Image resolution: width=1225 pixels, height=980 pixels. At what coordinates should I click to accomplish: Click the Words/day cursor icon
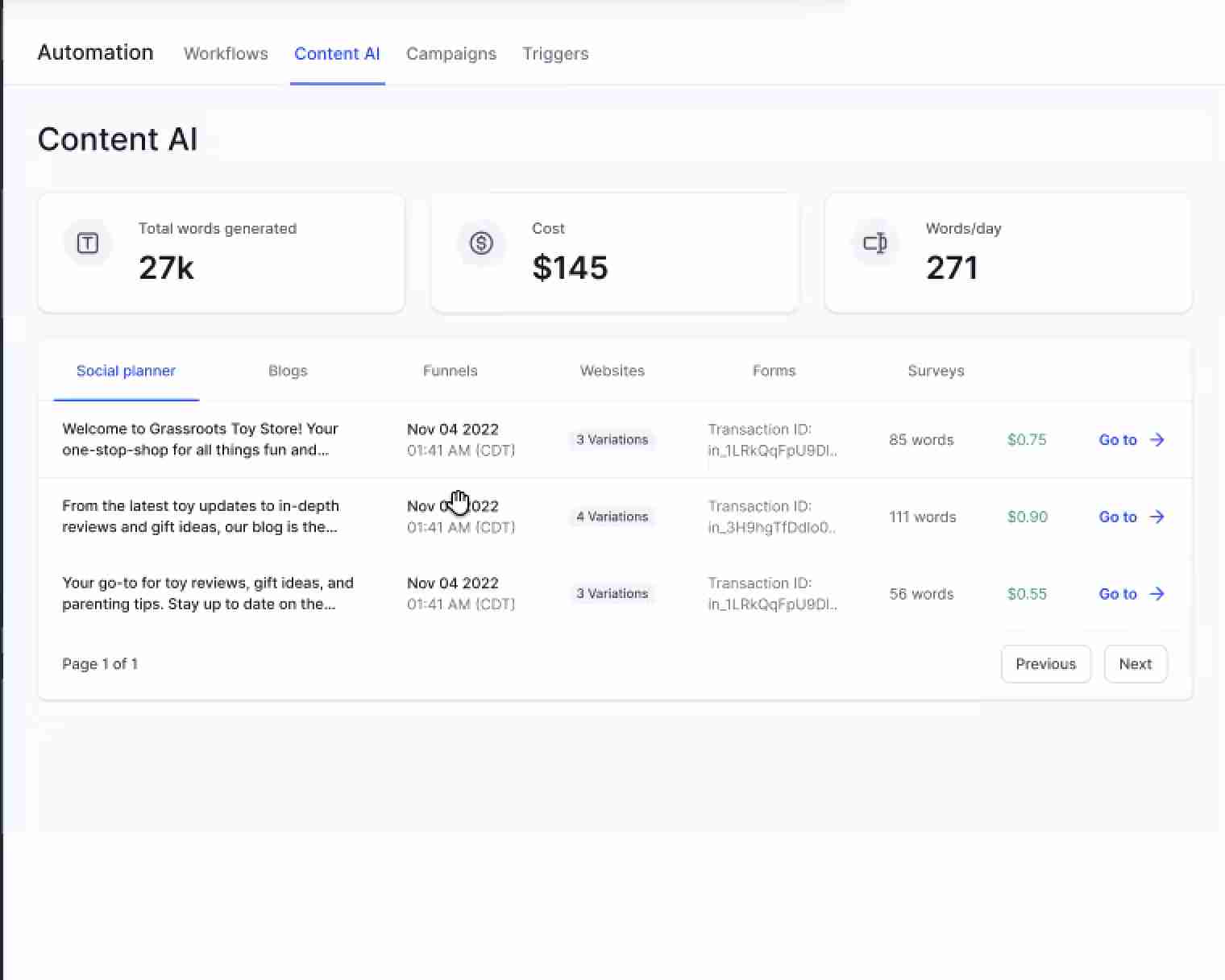pos(874,243)
